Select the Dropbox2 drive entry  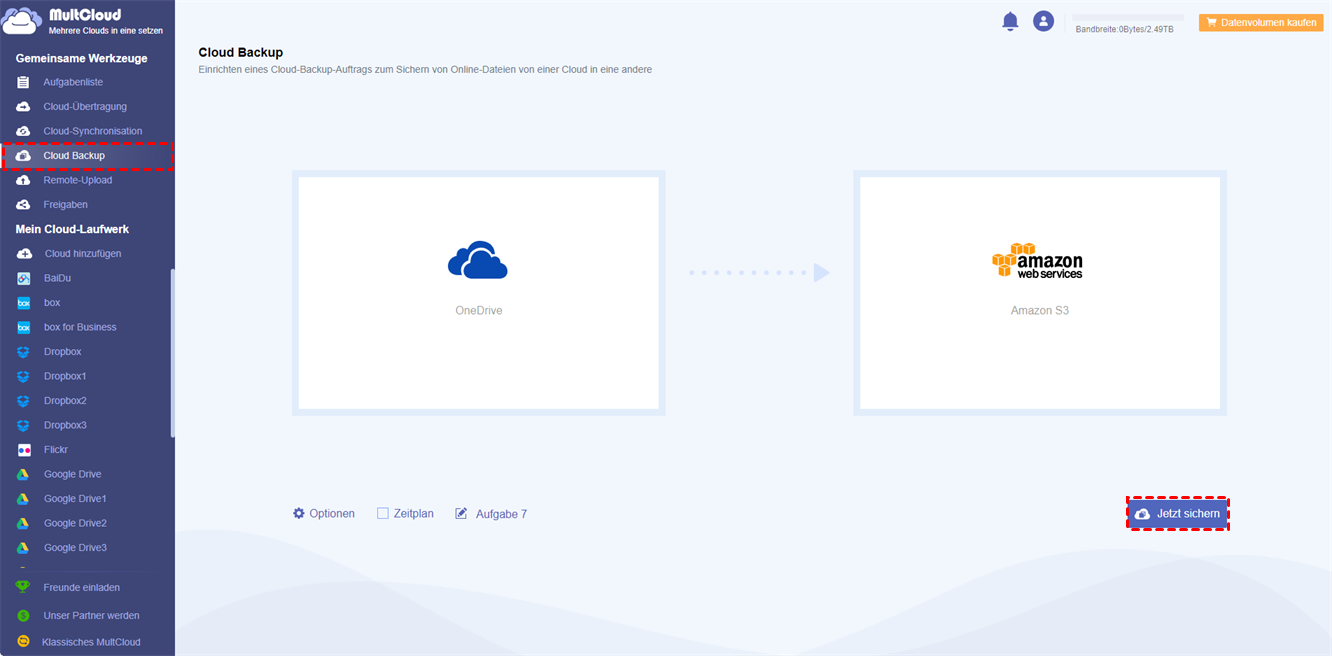pos(65,401)
